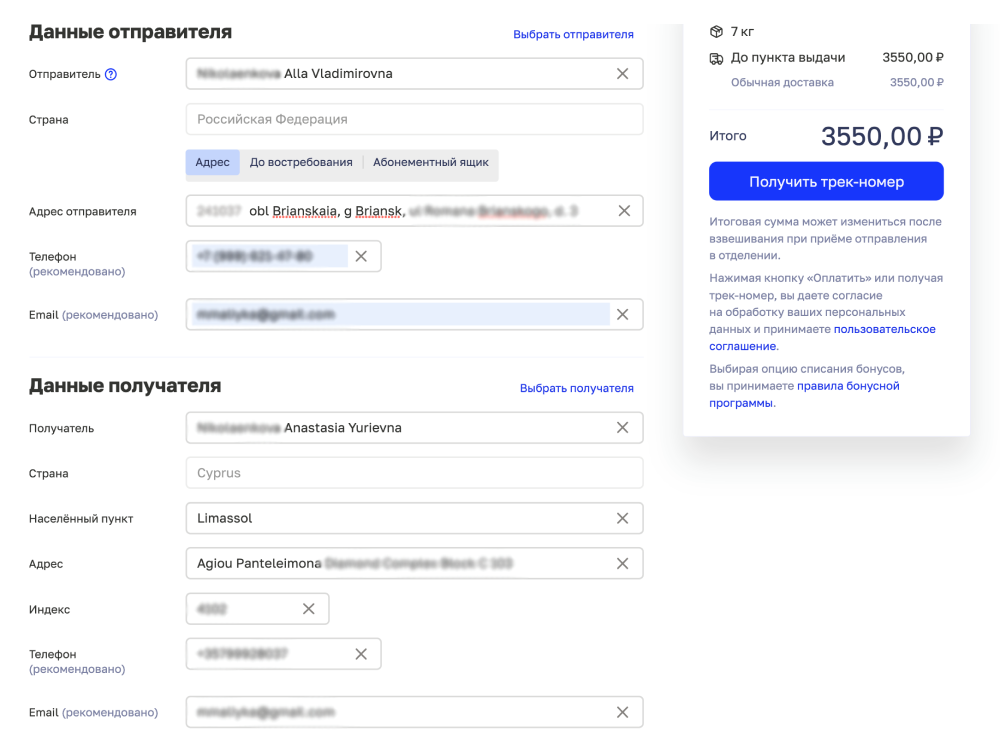1000x752 pixels.
Task: Open the правила бонусной программы link
Action: point(848,386)
